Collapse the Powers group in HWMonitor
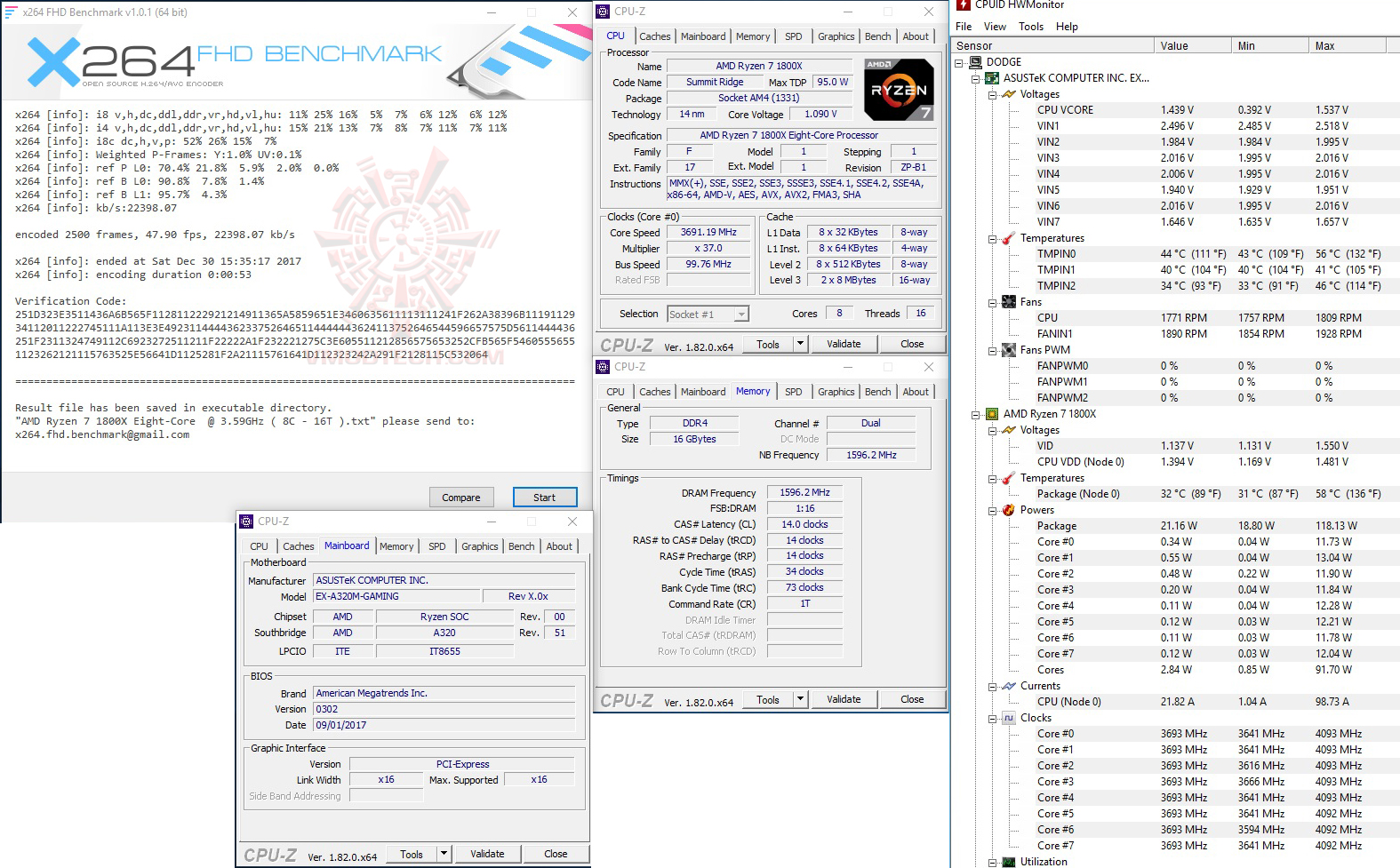 tap(993, 511)
